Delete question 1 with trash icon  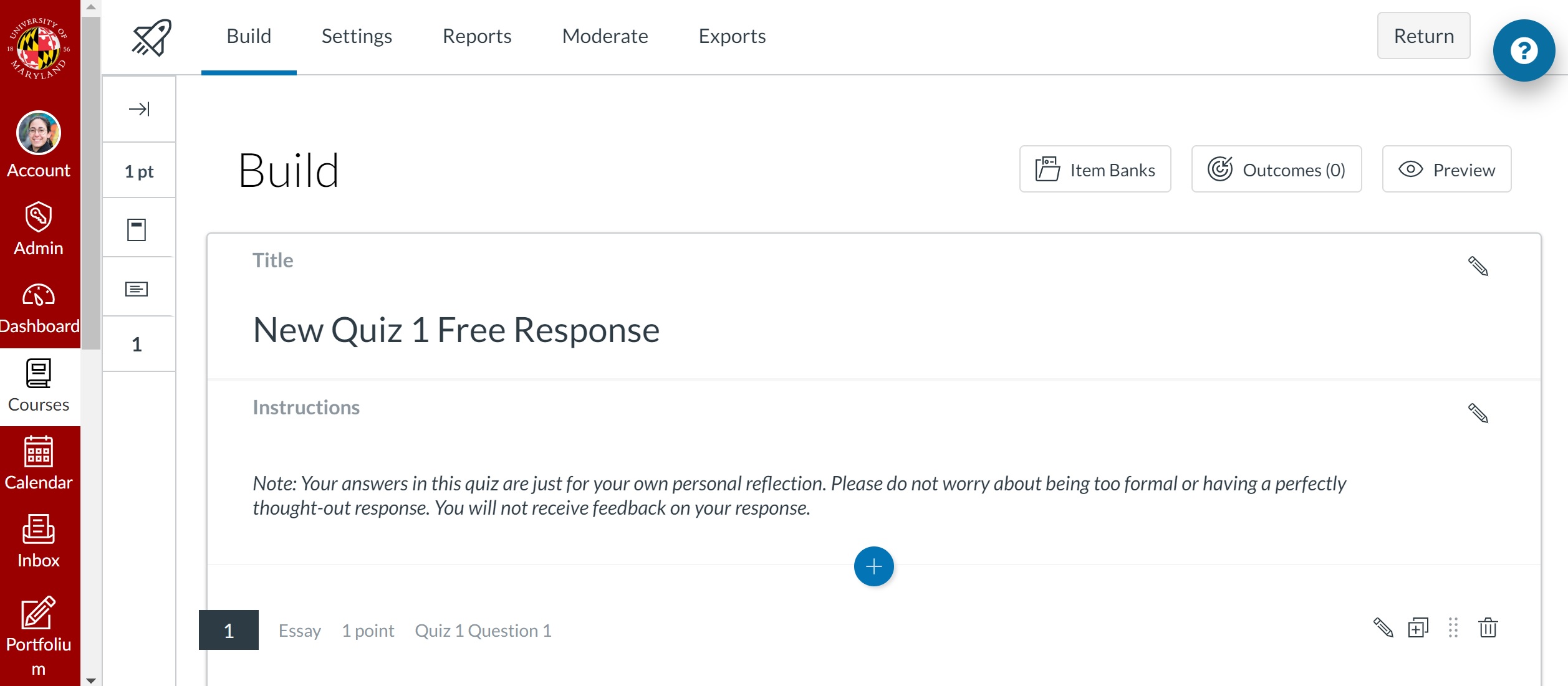[x=1488, y=628]
